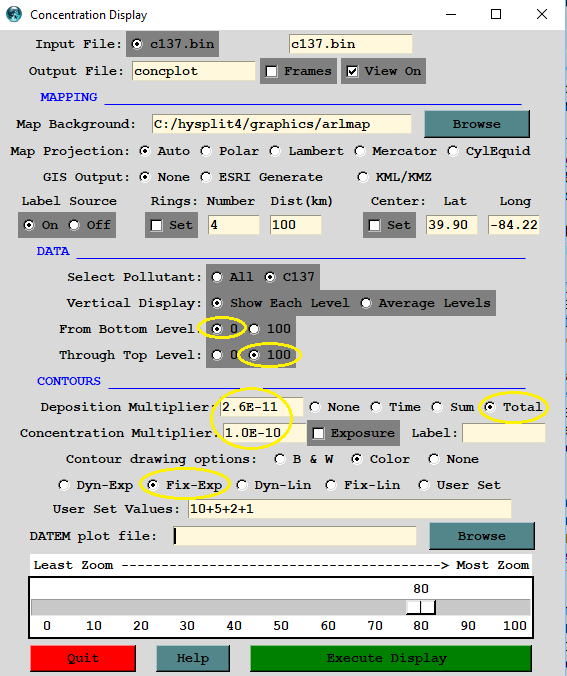Choose the Sum deposition option

tap(437, 407)
